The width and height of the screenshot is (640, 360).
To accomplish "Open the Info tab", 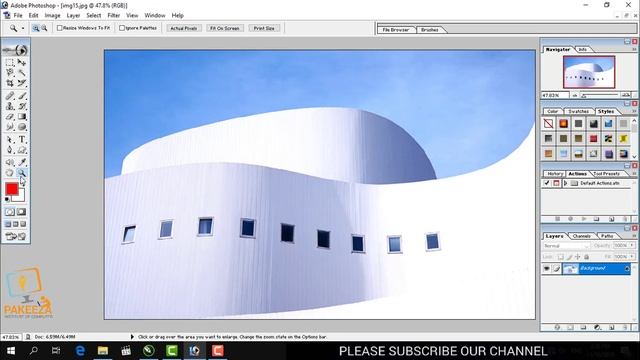I will [582, 49].
